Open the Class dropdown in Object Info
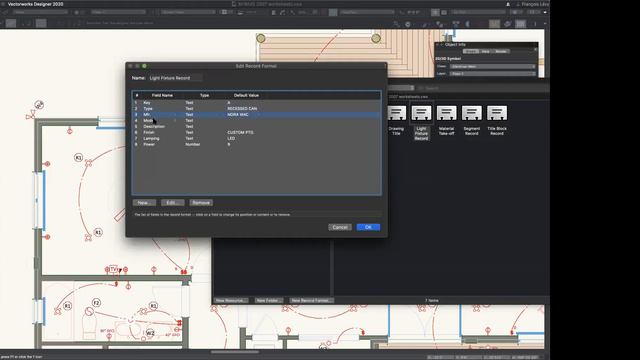The width and height of the screenshot is (640, 360). [493, 67]
